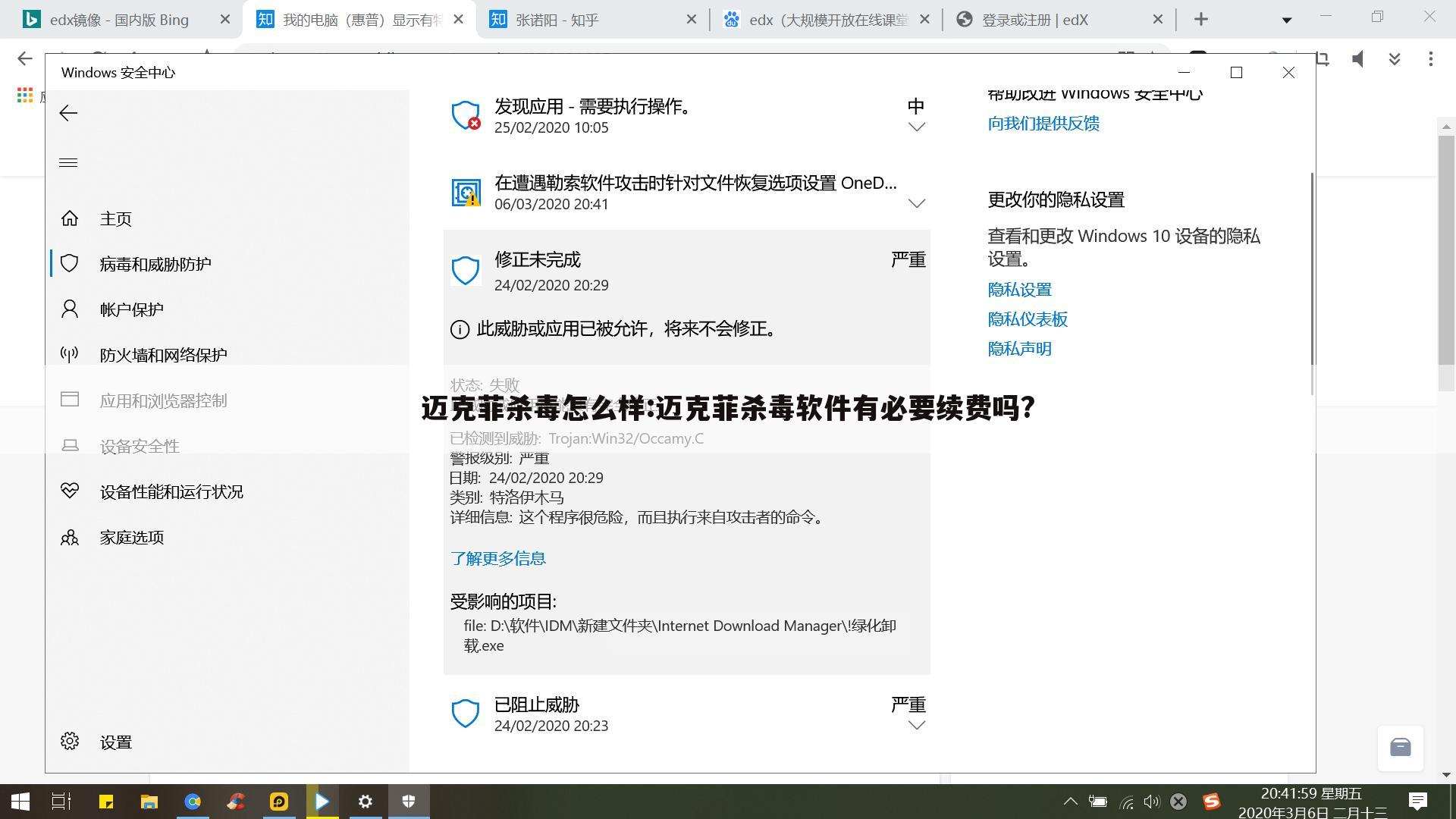Click the taskbar clock date
Viewport: 1456px width, 819px height.
tap(1313, 804)
